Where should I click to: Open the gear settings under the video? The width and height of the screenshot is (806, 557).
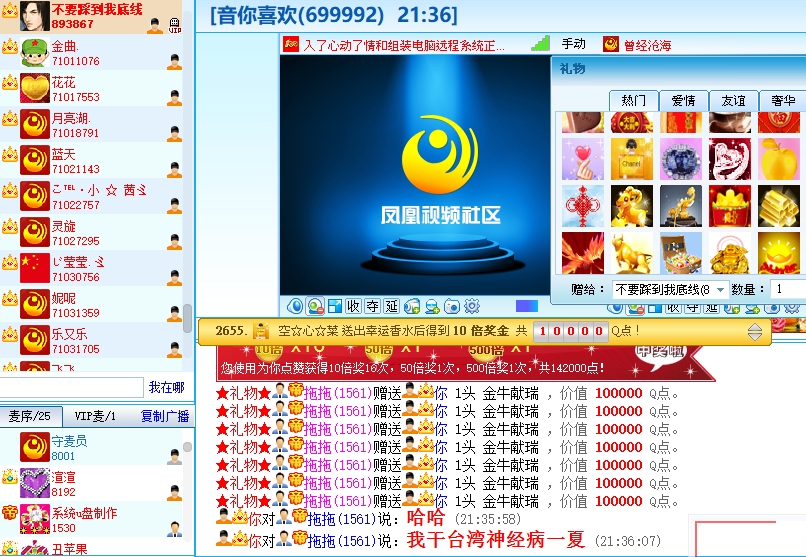click(x=472, y=306)
